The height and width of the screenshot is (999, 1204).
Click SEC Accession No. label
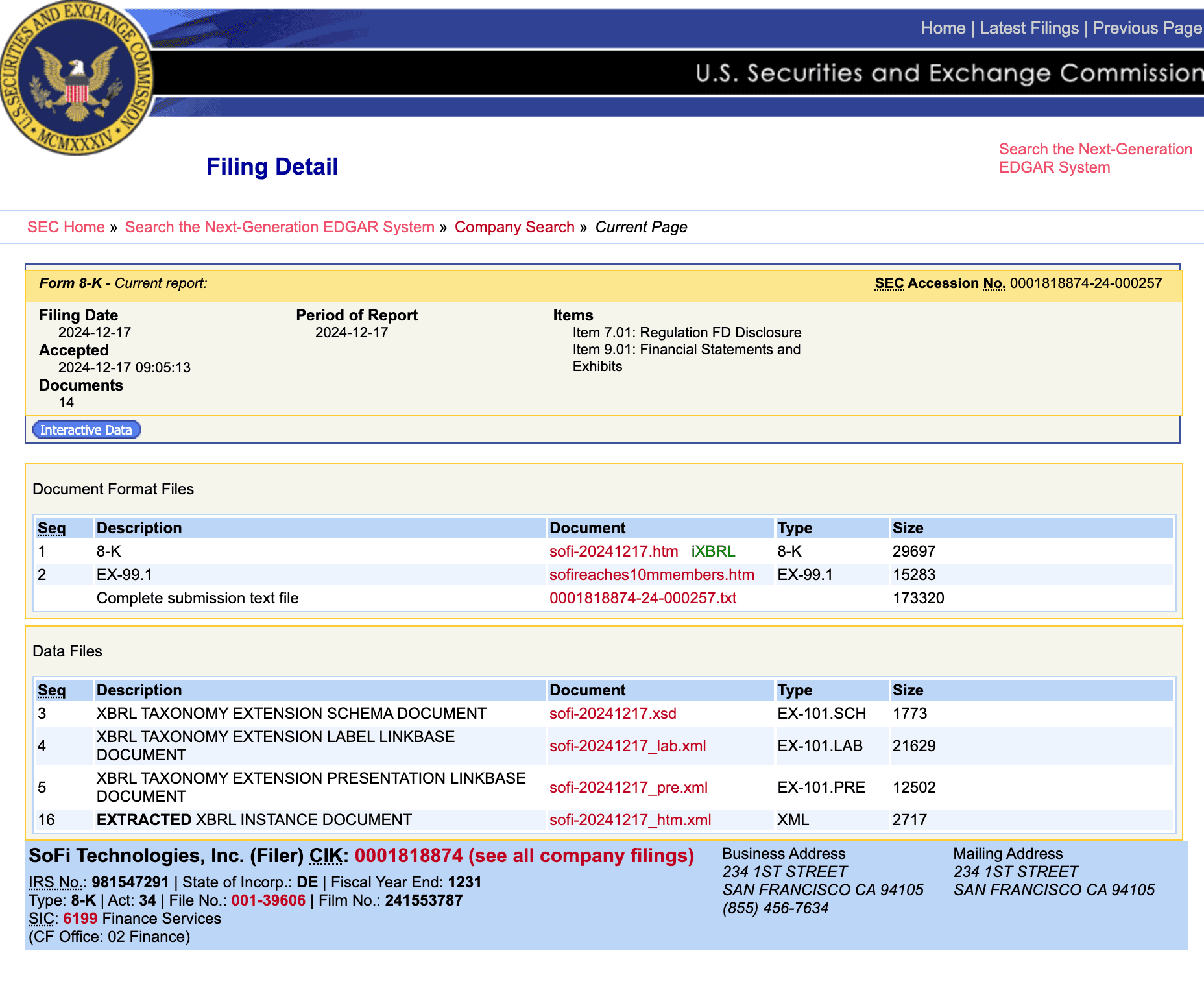tap(940, 283)
